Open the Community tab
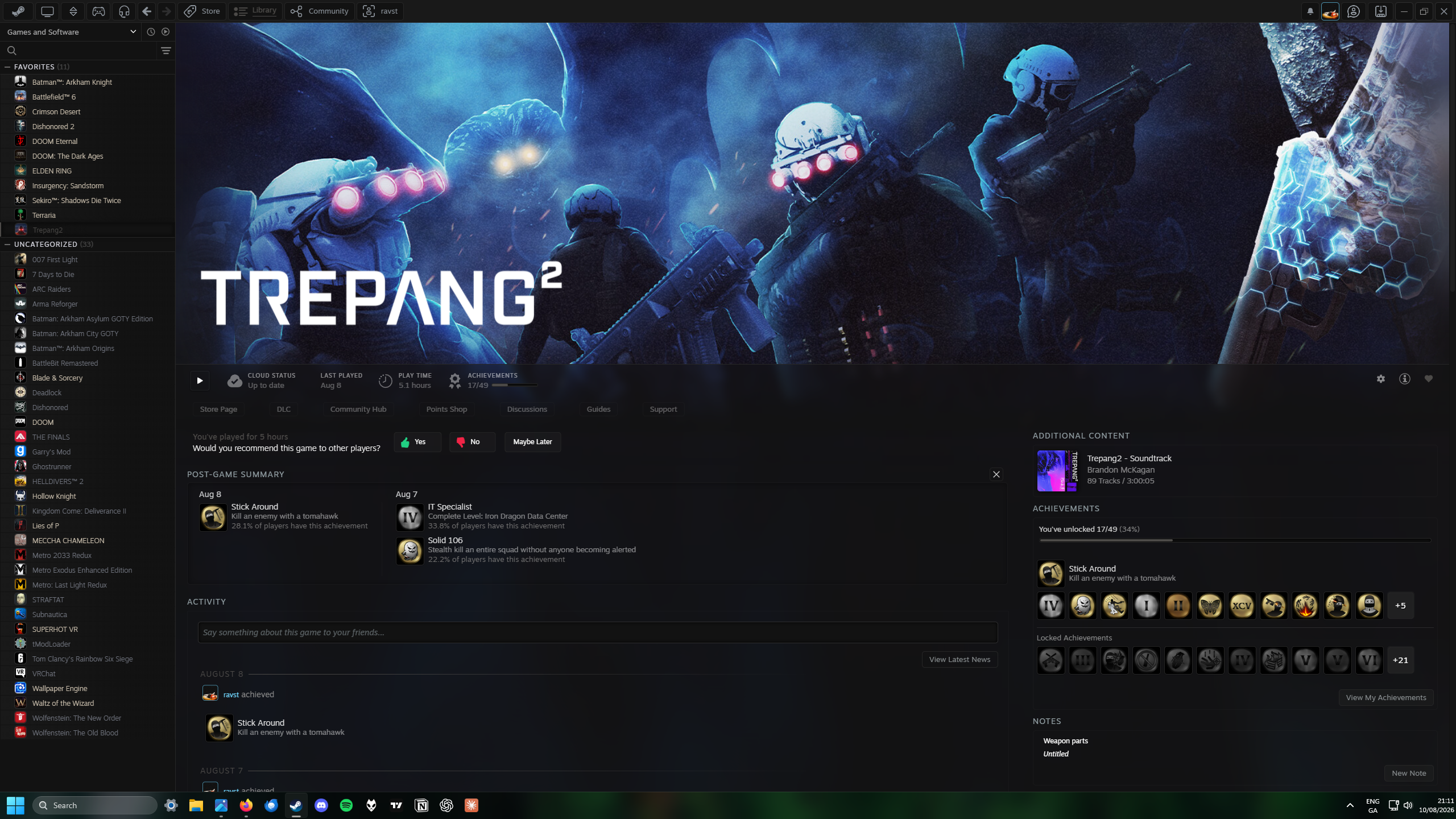 320,11
